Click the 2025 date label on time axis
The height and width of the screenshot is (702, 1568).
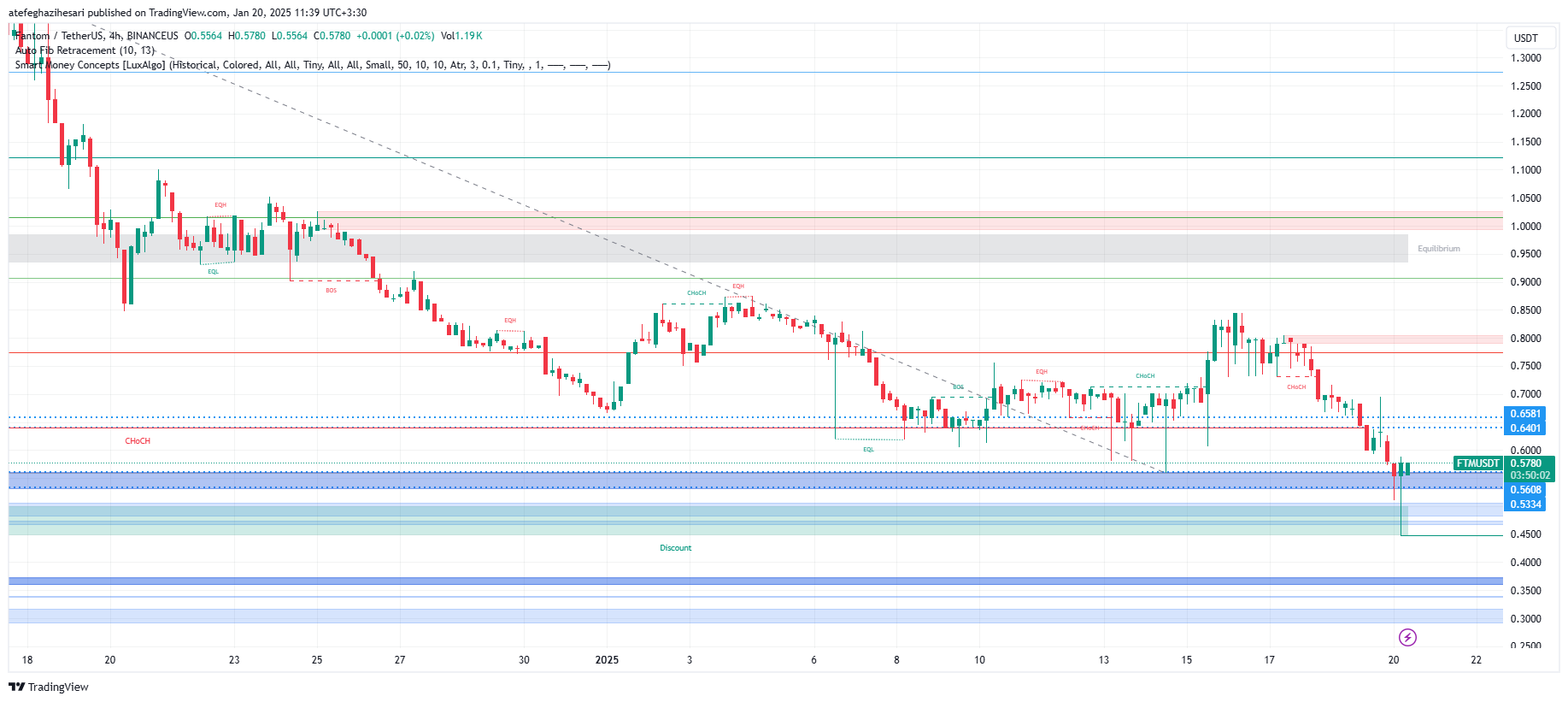[607, 659]
